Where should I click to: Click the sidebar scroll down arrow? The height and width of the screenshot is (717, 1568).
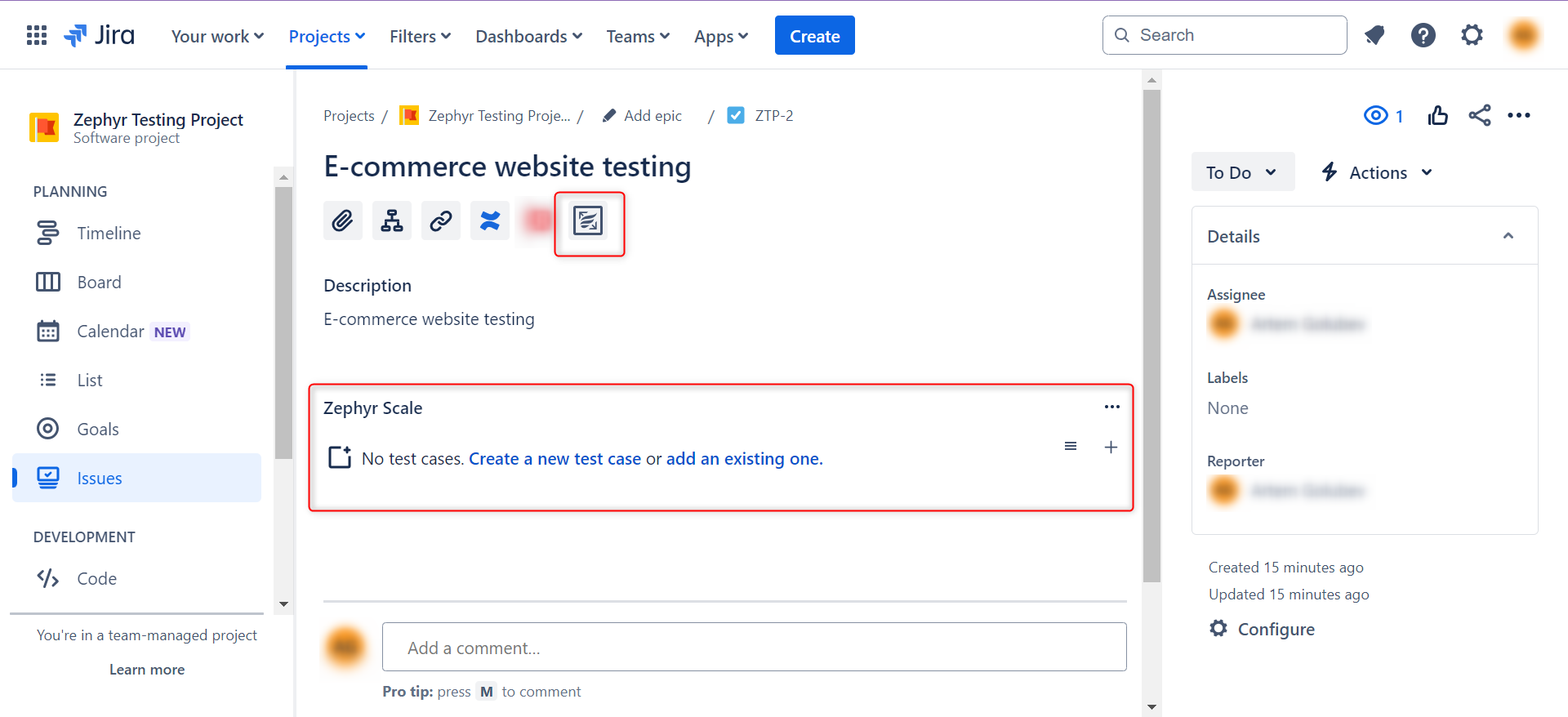[x=283, y=604]
